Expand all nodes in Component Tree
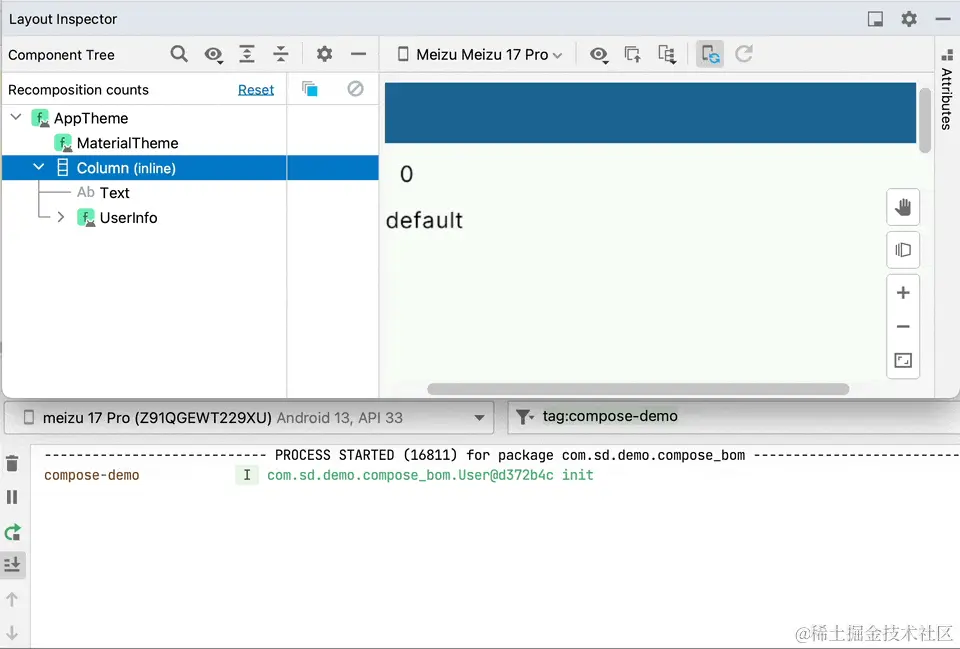Image resolution: width=960 pixels, height=649 pixels. (x=247, y=54)
